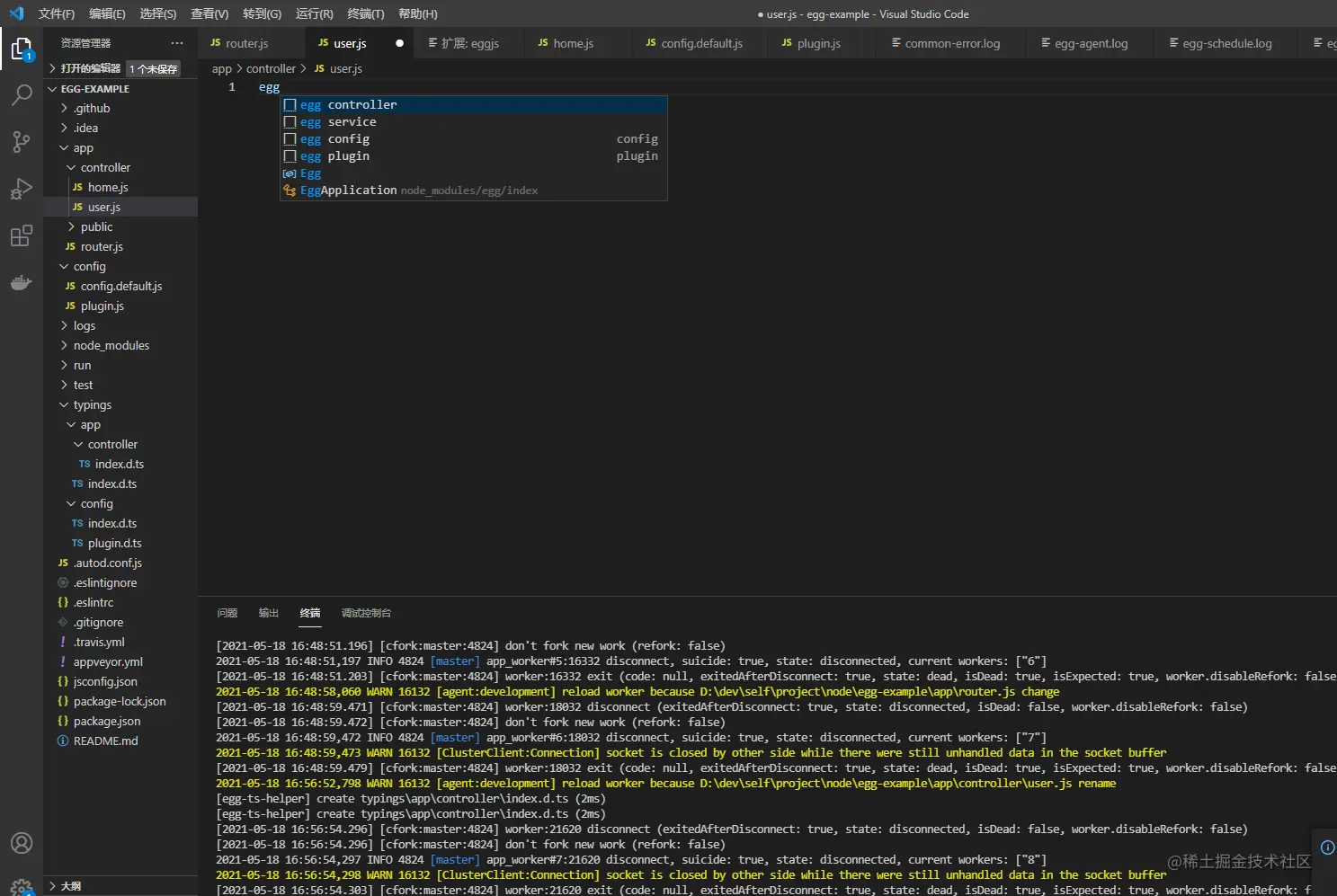Viewport: 1337px width, 896px height.
Task: Expand the .idea folder
Action: click(x=121, y=128)
